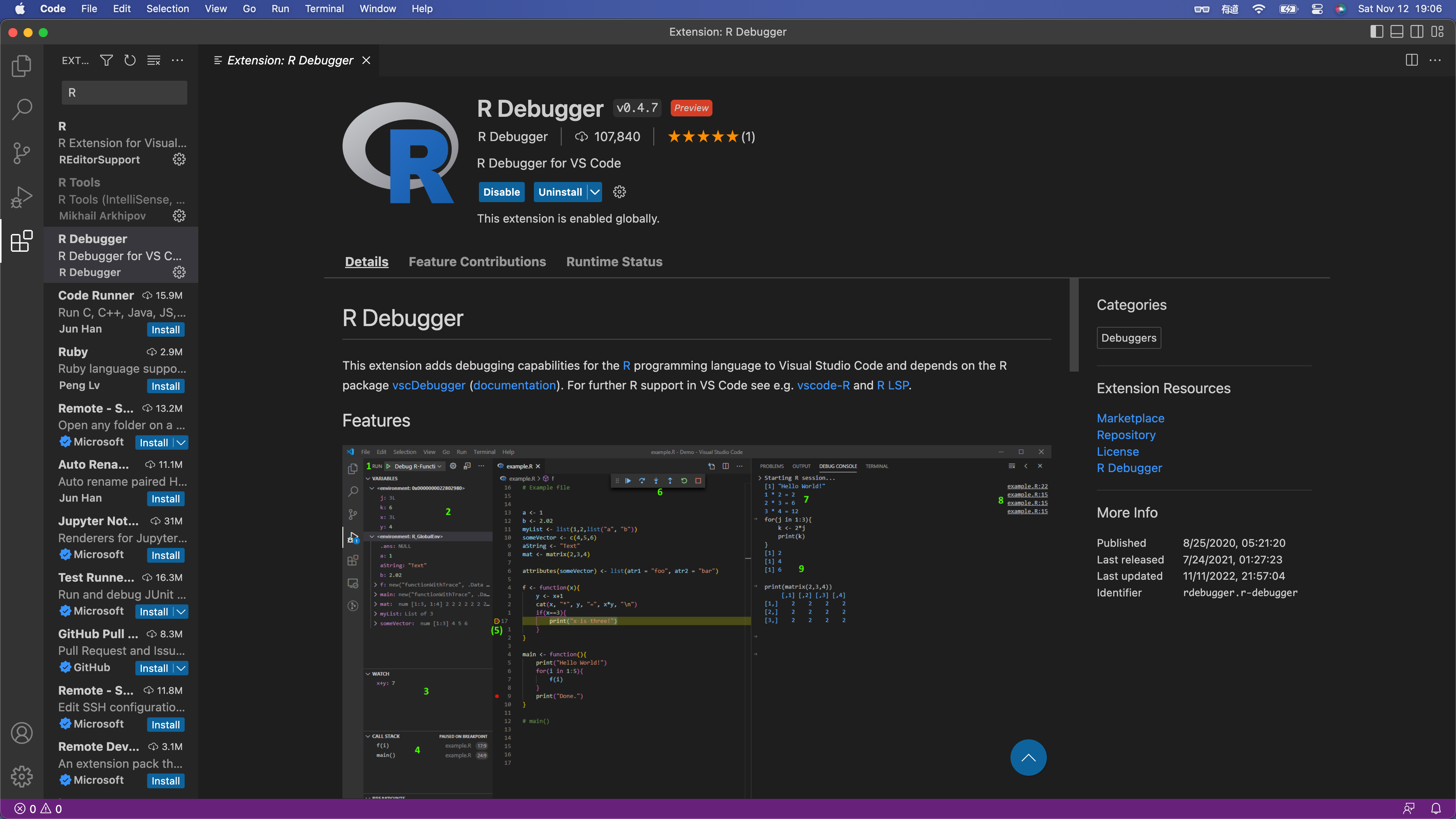
Task: Open extension settings gear next to Uninstall
Action: (620, 192)
